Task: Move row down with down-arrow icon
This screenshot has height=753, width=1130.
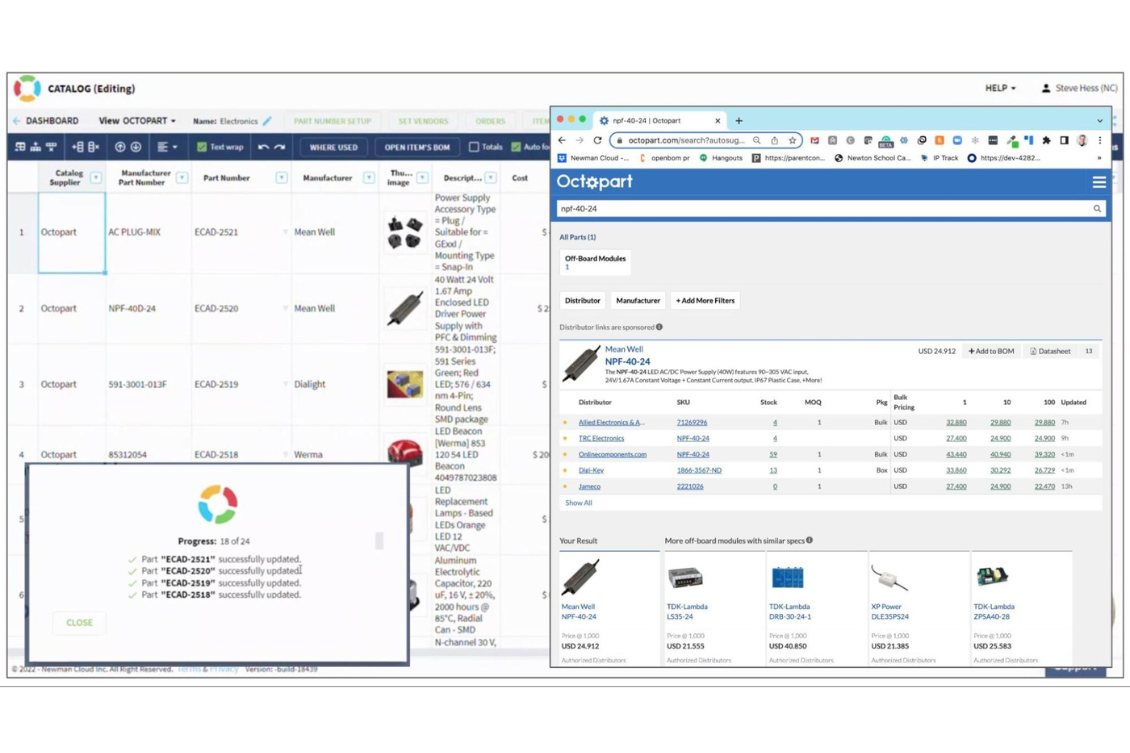Action: [135, 147]
